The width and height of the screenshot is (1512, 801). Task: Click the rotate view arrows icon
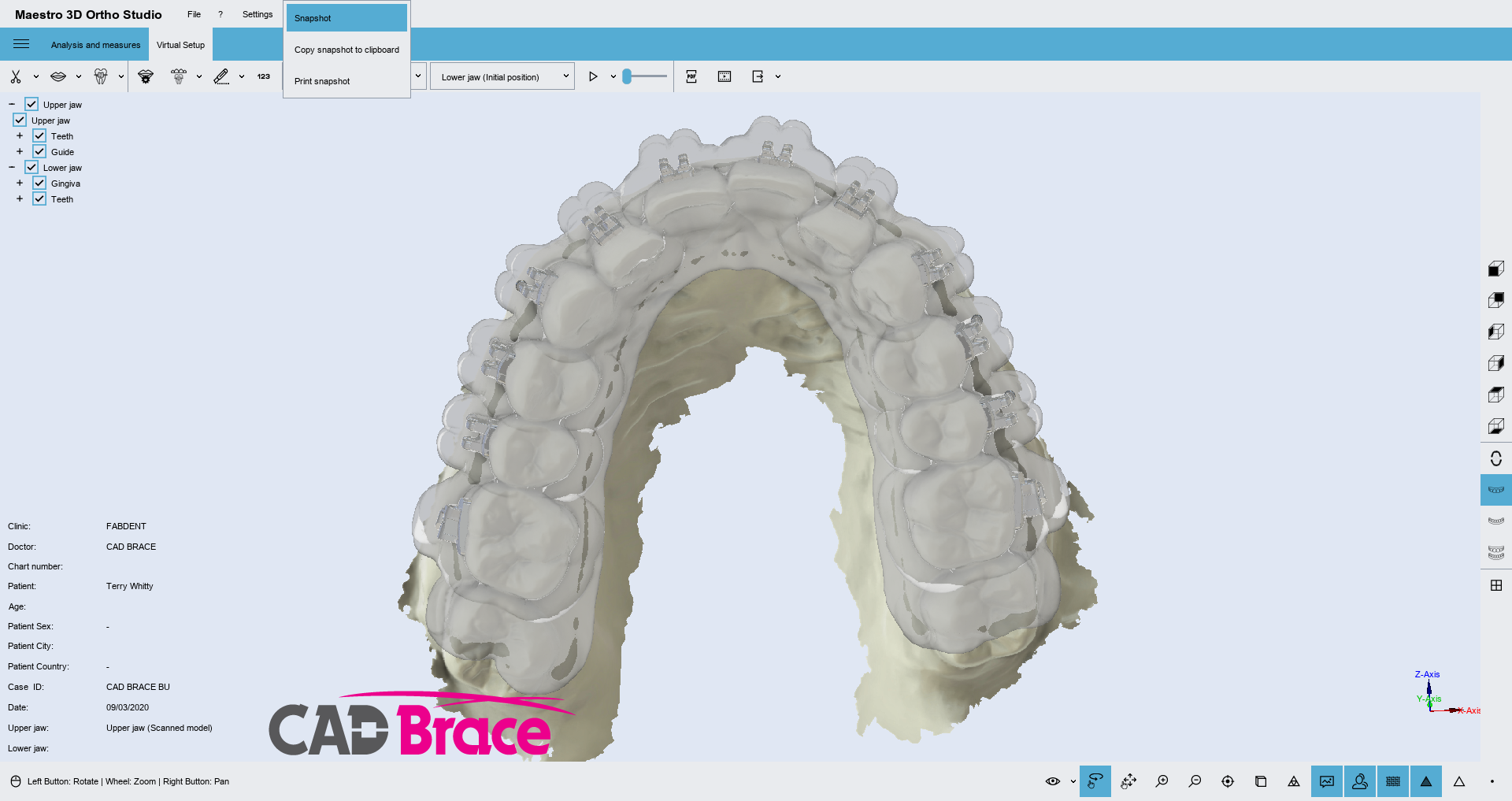pos(1496,458)
